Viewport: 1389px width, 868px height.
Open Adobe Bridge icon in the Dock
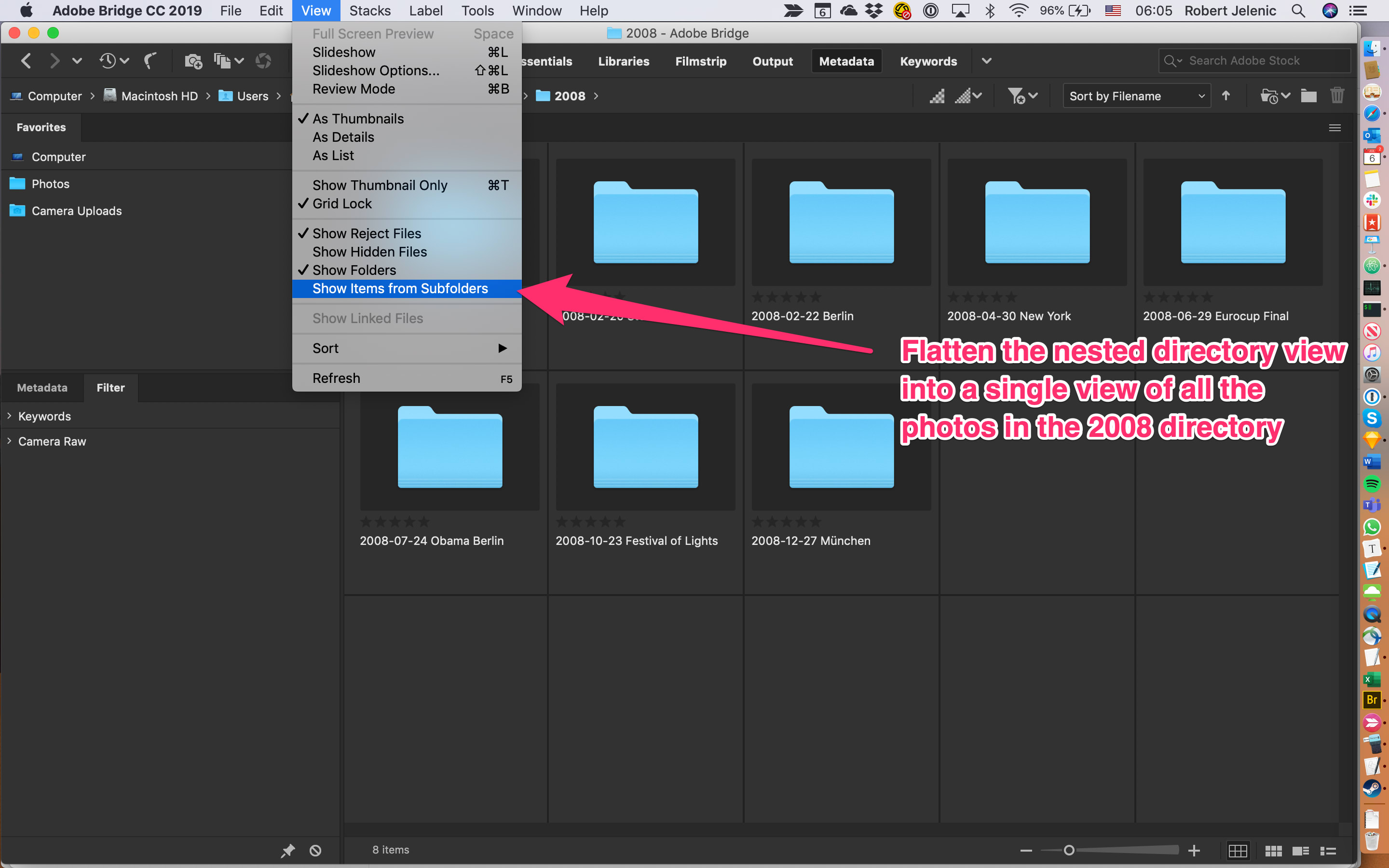tap(1372, 700)
